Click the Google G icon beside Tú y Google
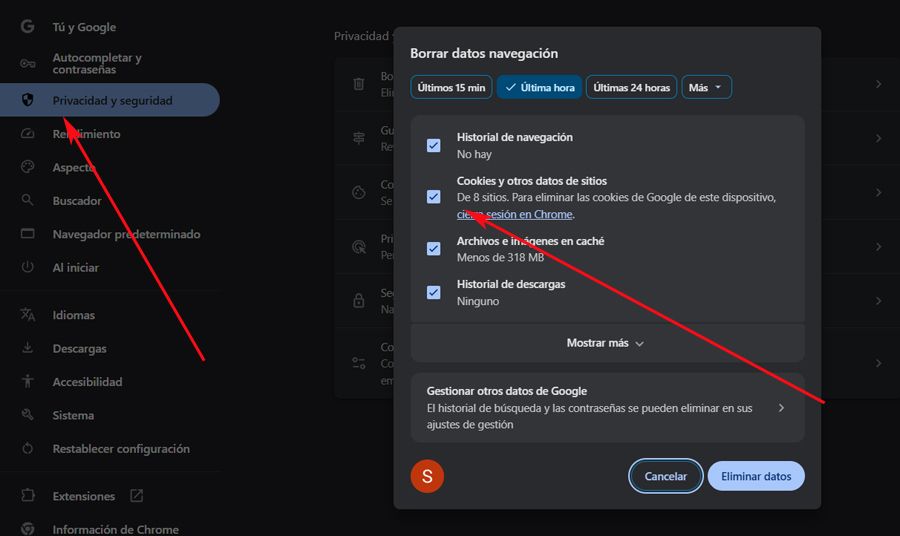The width and height of the screenshot is (900, 536). (x=27, y=26)
